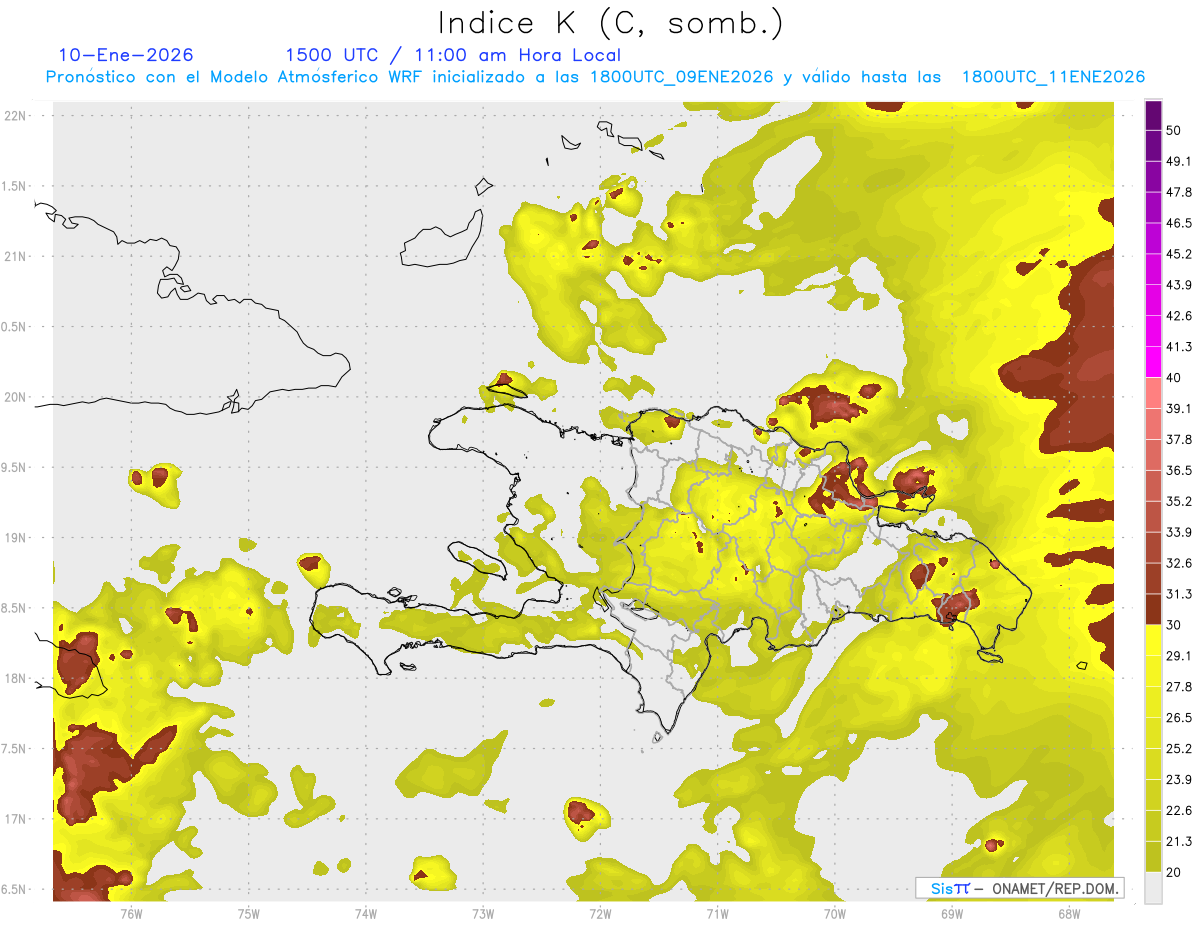Click the "42.6" value on the color scale
1200x927 pixels.
point(1178,316)
